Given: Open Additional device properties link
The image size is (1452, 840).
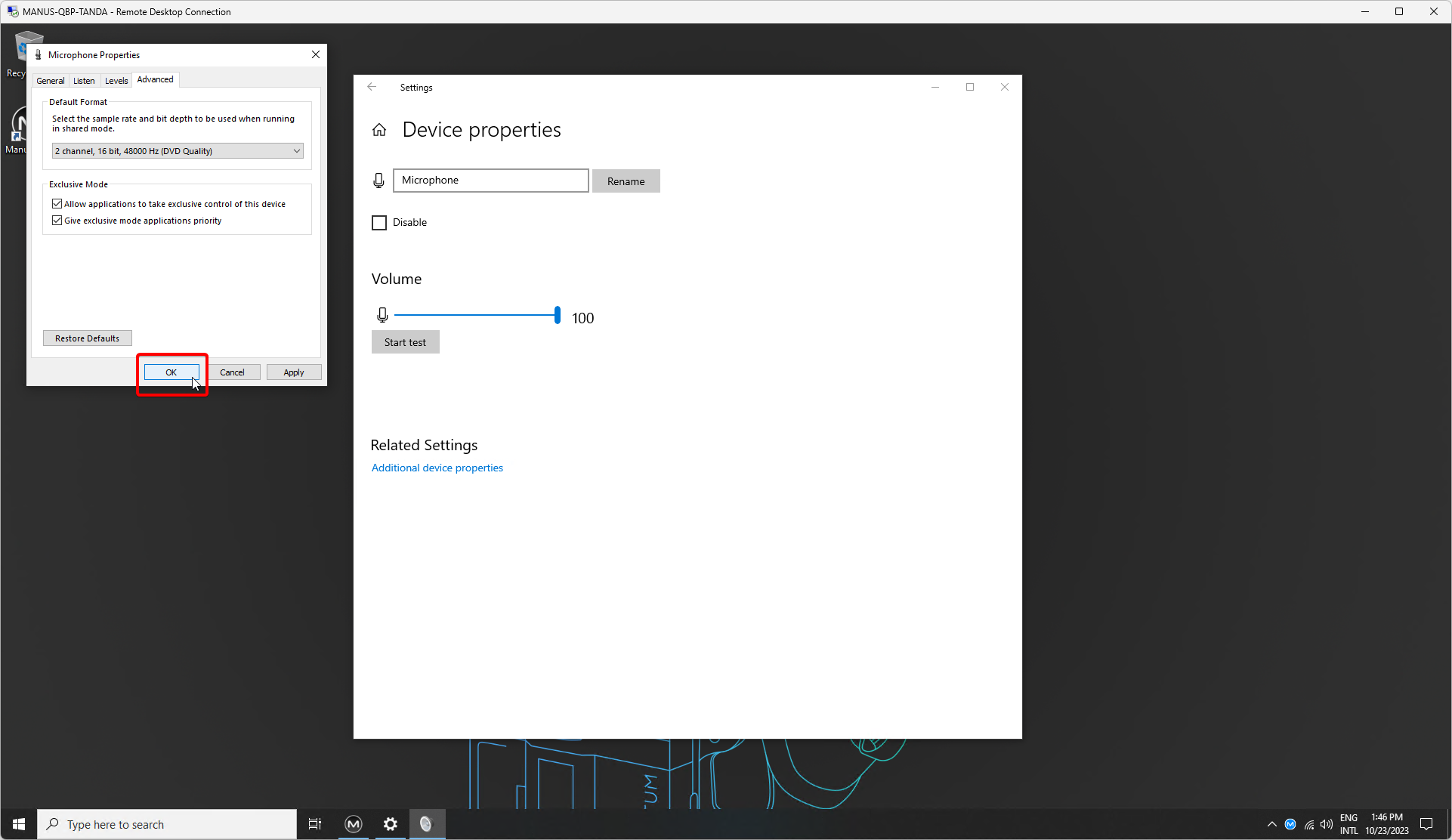Looking at the screenshot, I should click(x=437, y=468).
